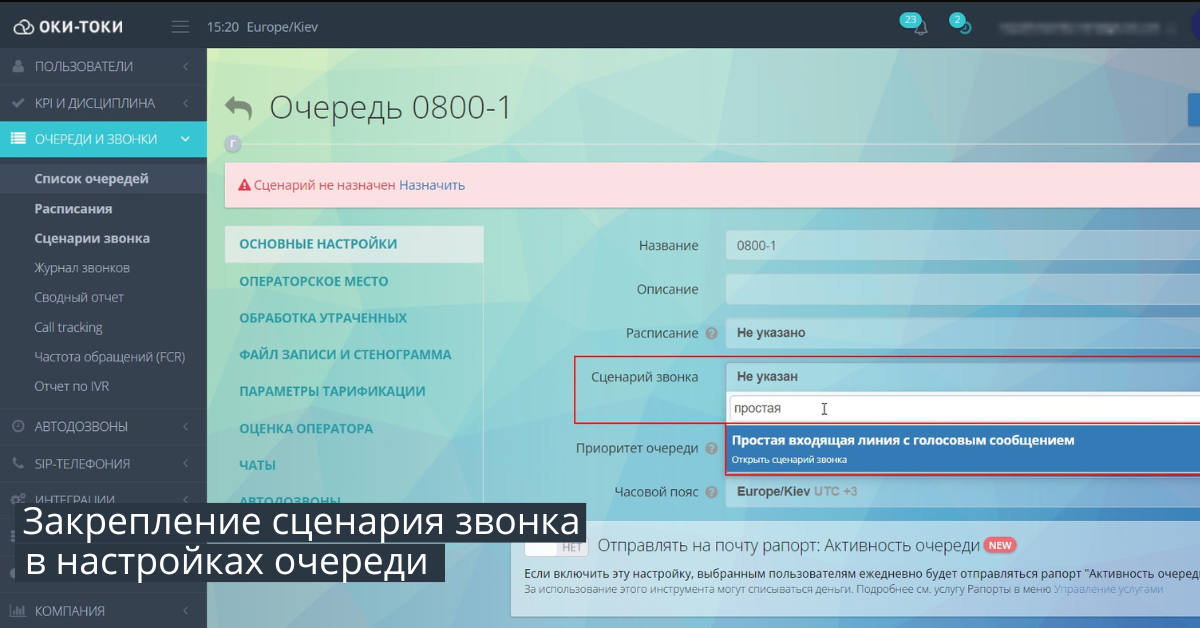The width and height of the screenshot is (1200, 628).
Task: Click the scenario search field containing простая
Action: [850, 408]
